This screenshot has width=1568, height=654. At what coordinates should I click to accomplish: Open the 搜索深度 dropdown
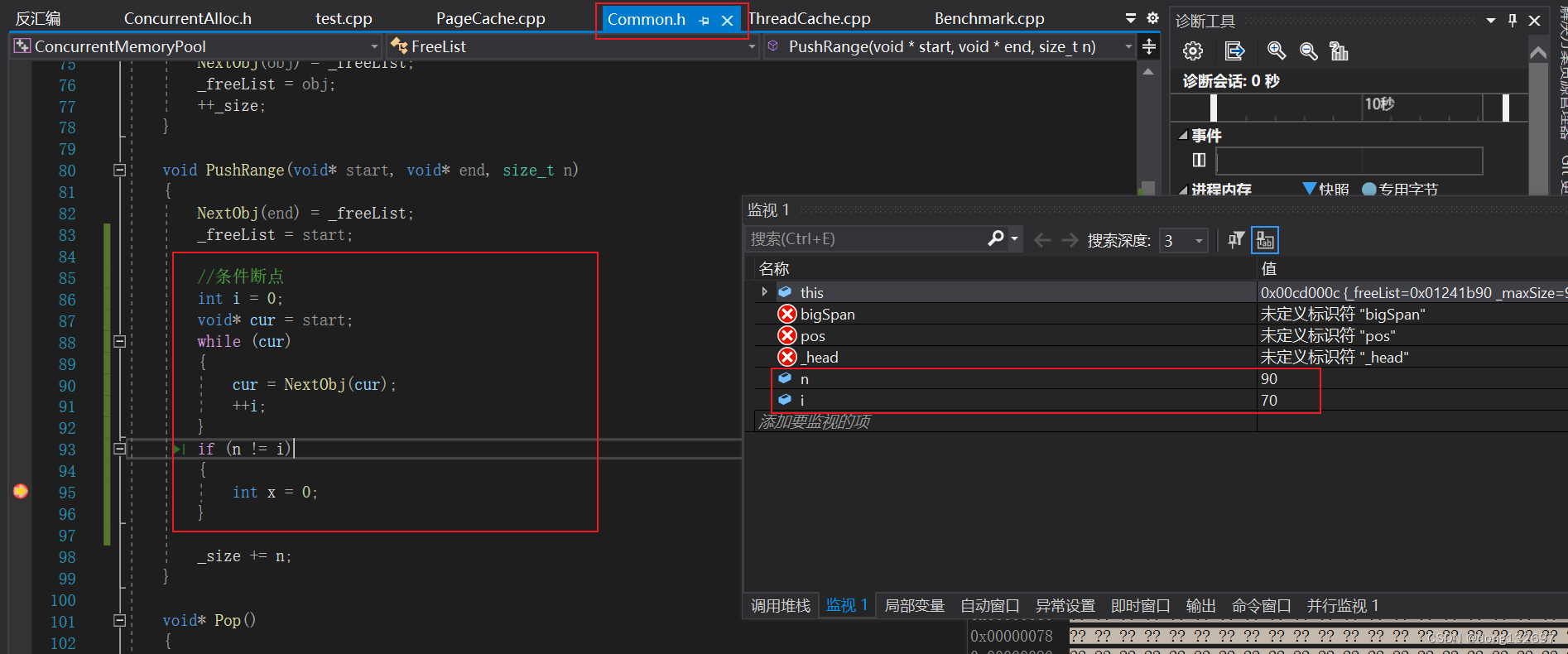click(1183, 241)
